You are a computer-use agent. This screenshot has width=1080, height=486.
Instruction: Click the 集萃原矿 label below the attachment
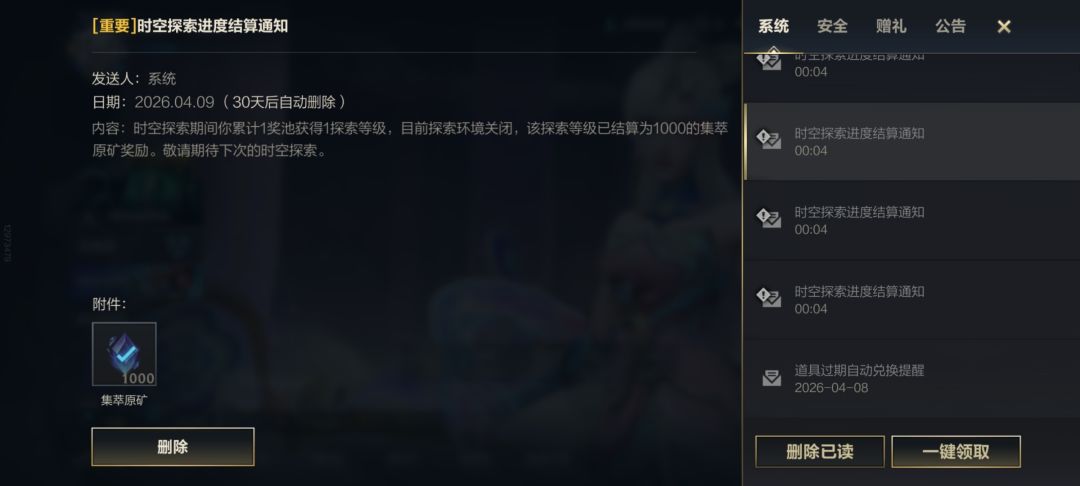[124, 400]
